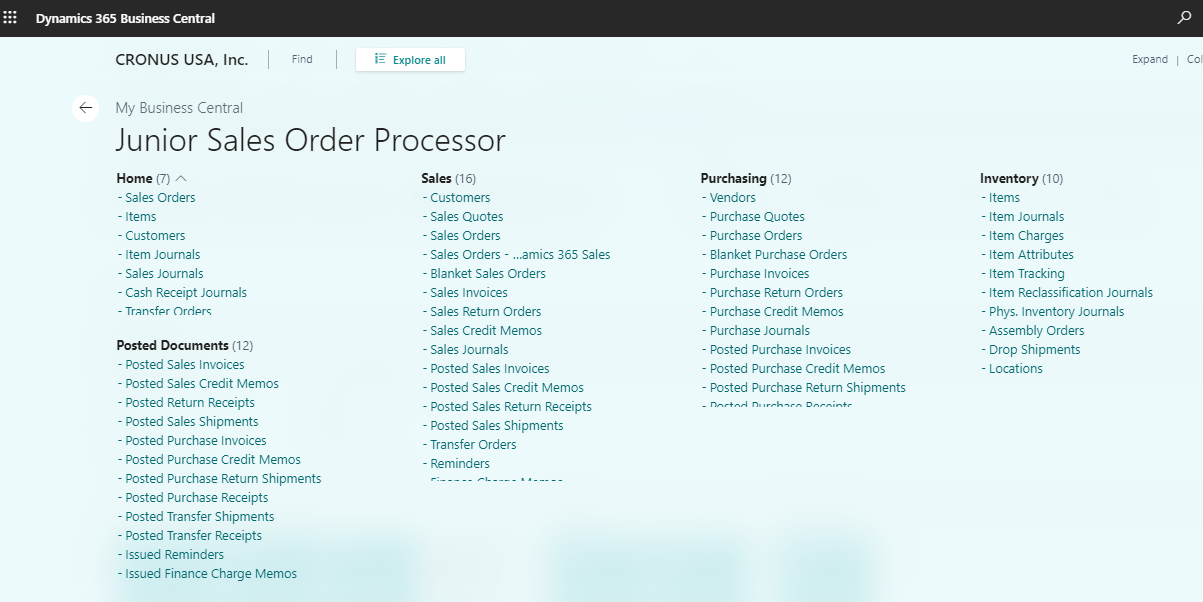Open Sales Orders under Home

pos(160,198)
